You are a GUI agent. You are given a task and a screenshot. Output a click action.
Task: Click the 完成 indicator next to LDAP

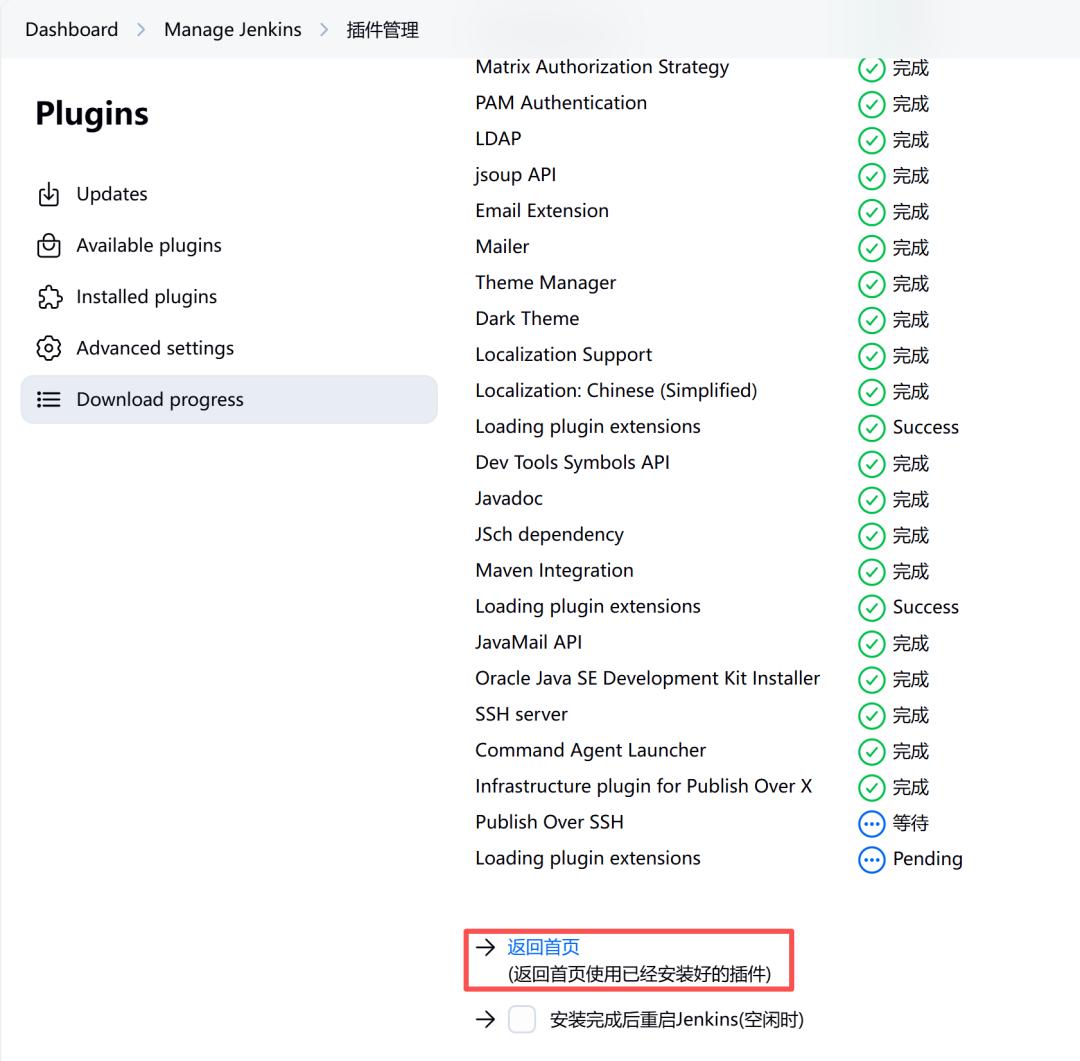pyautogui.click(x=871, y=140)
